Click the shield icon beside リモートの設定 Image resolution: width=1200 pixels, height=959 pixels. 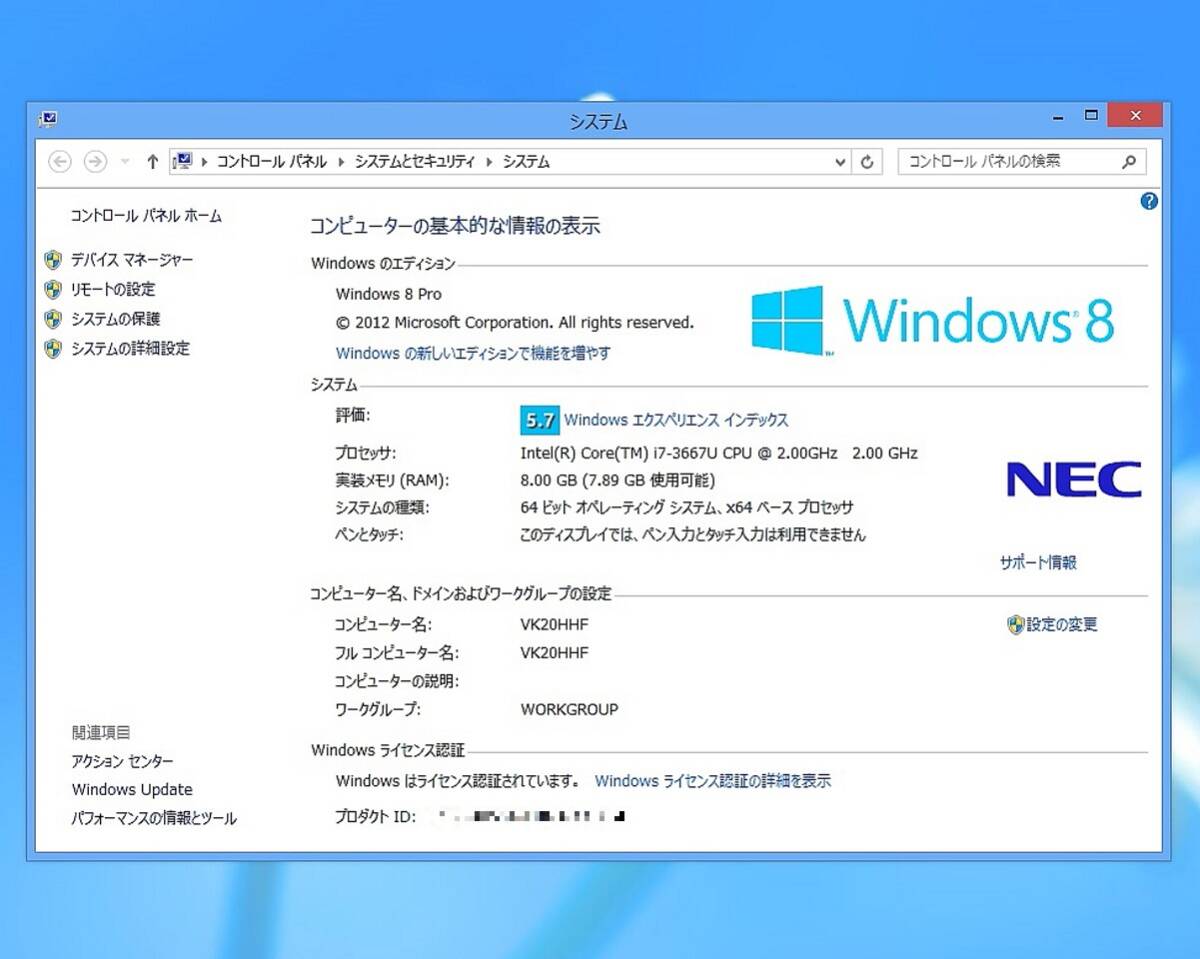(x=53, y=289)
